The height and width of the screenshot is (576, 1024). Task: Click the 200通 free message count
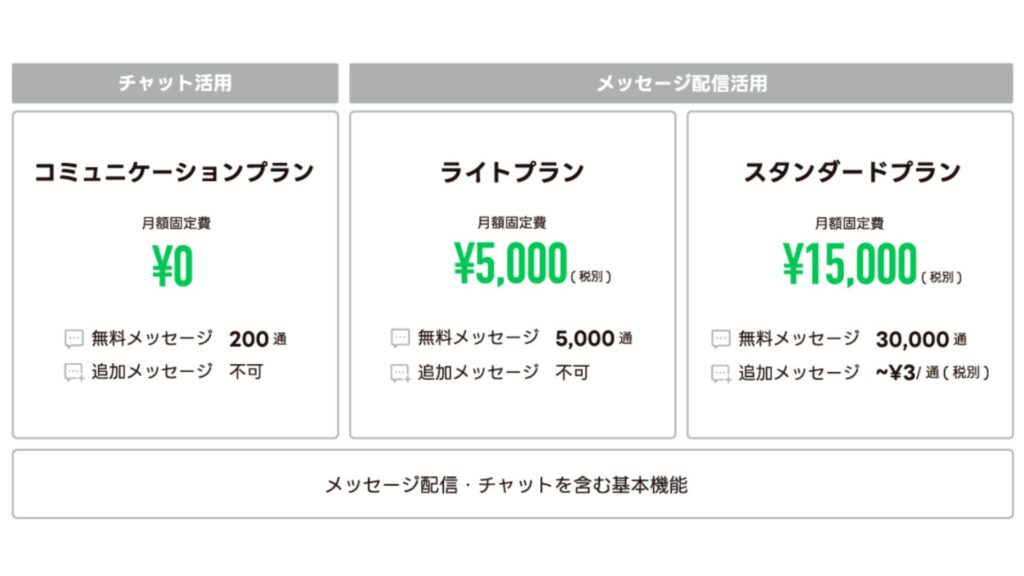click(257, 339)
